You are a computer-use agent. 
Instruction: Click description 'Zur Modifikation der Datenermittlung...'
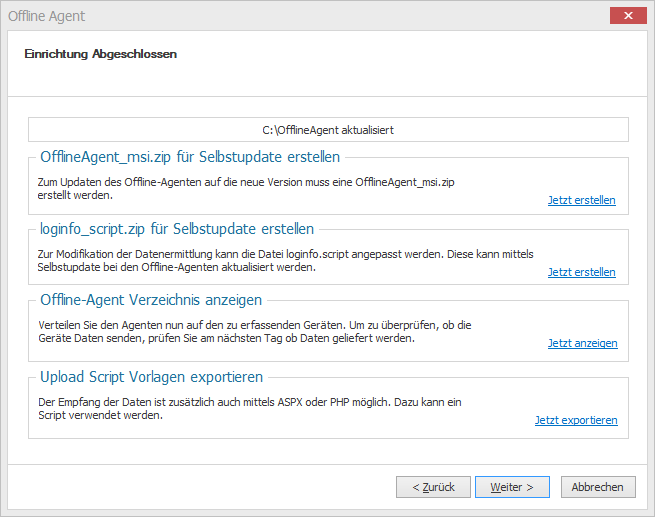click(x=285, y=261)
